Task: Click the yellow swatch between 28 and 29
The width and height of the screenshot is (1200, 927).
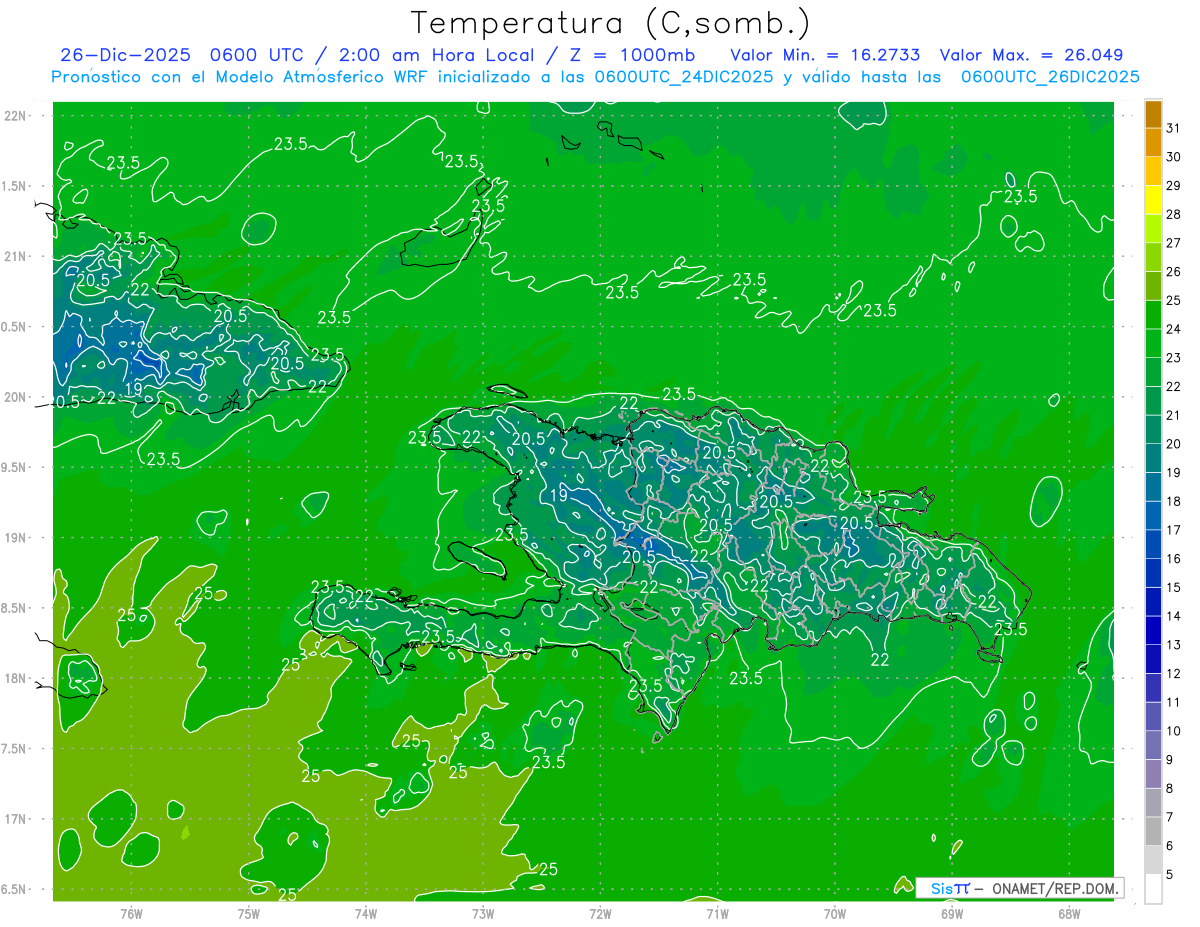Action: 1153,200
